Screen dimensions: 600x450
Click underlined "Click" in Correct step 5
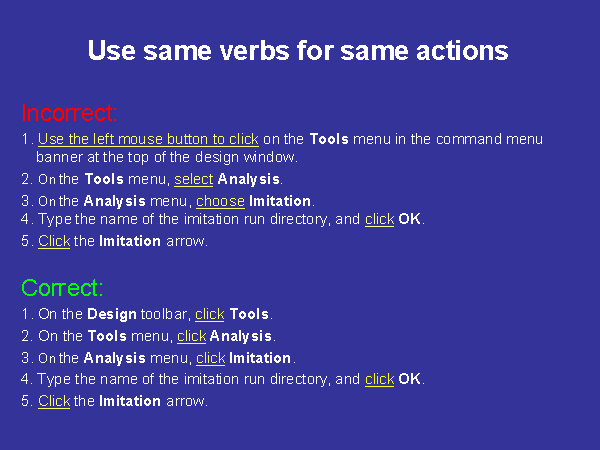[54, 401]
